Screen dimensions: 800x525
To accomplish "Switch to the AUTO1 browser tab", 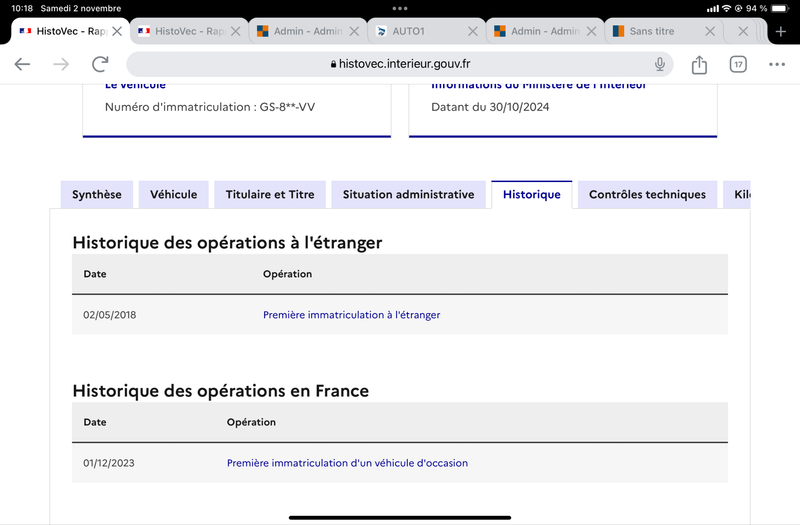I will [x=427, y=32].
